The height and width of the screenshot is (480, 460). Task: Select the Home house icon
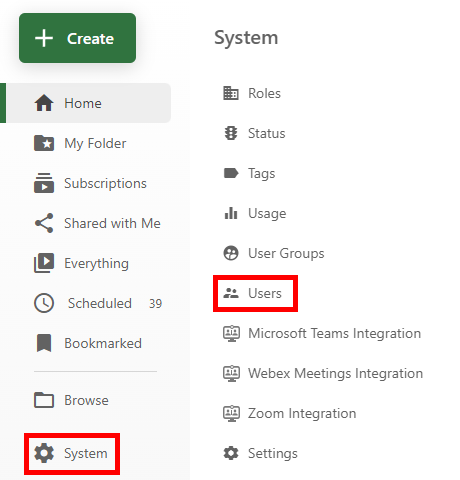tap(44, 103)
